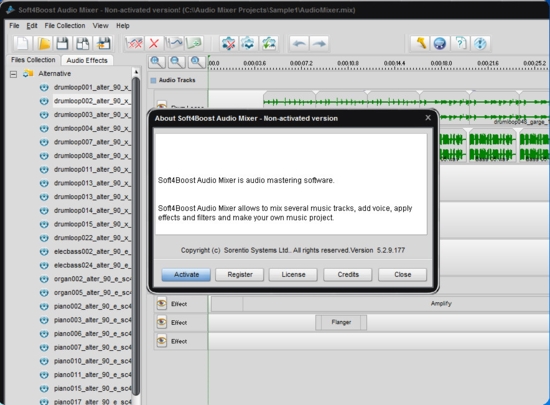Click the round blue support icon
550x405 pixels.
click(480, 43)
